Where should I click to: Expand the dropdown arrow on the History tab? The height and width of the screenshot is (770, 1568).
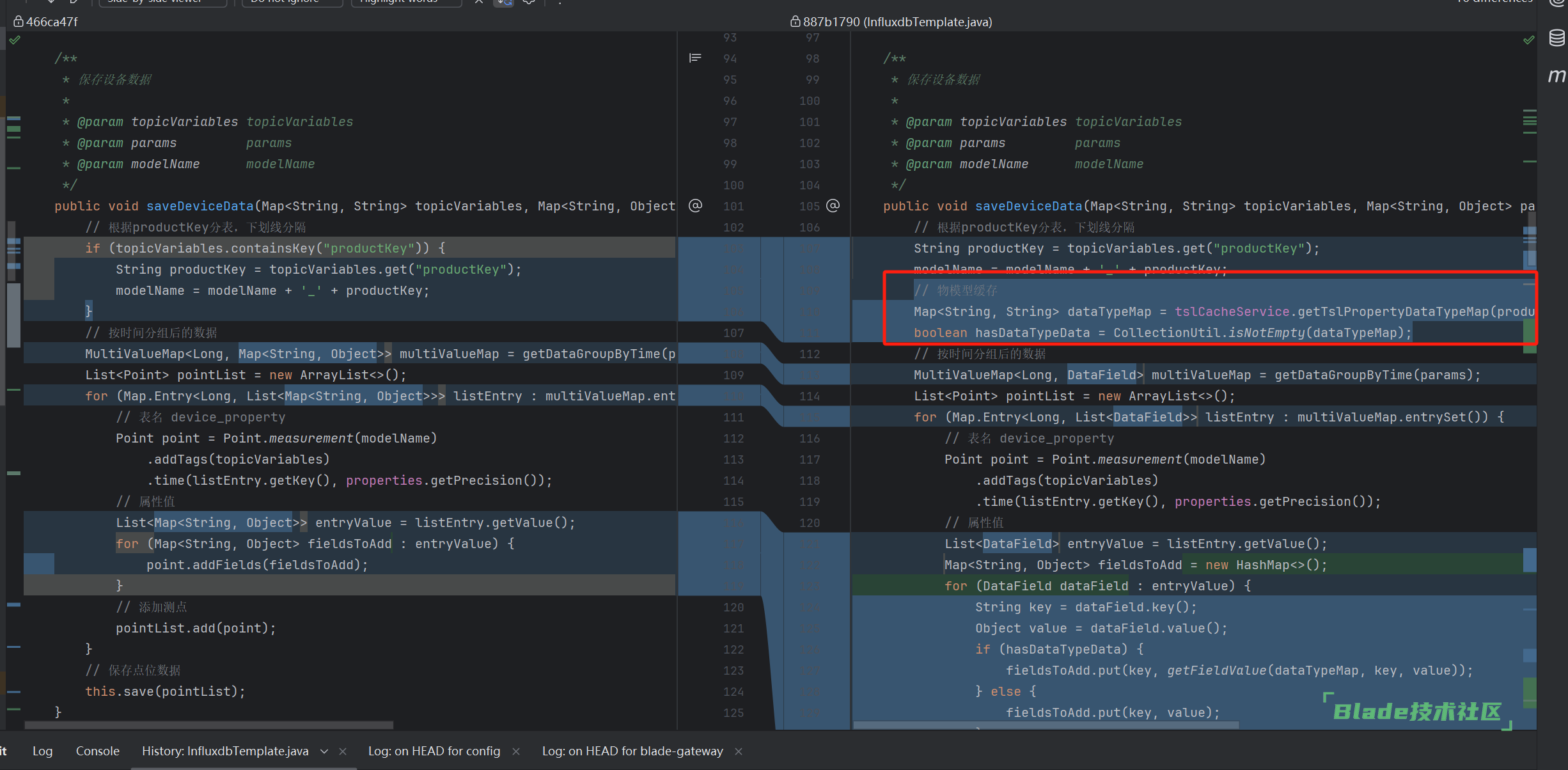click(x=324, y=751)
